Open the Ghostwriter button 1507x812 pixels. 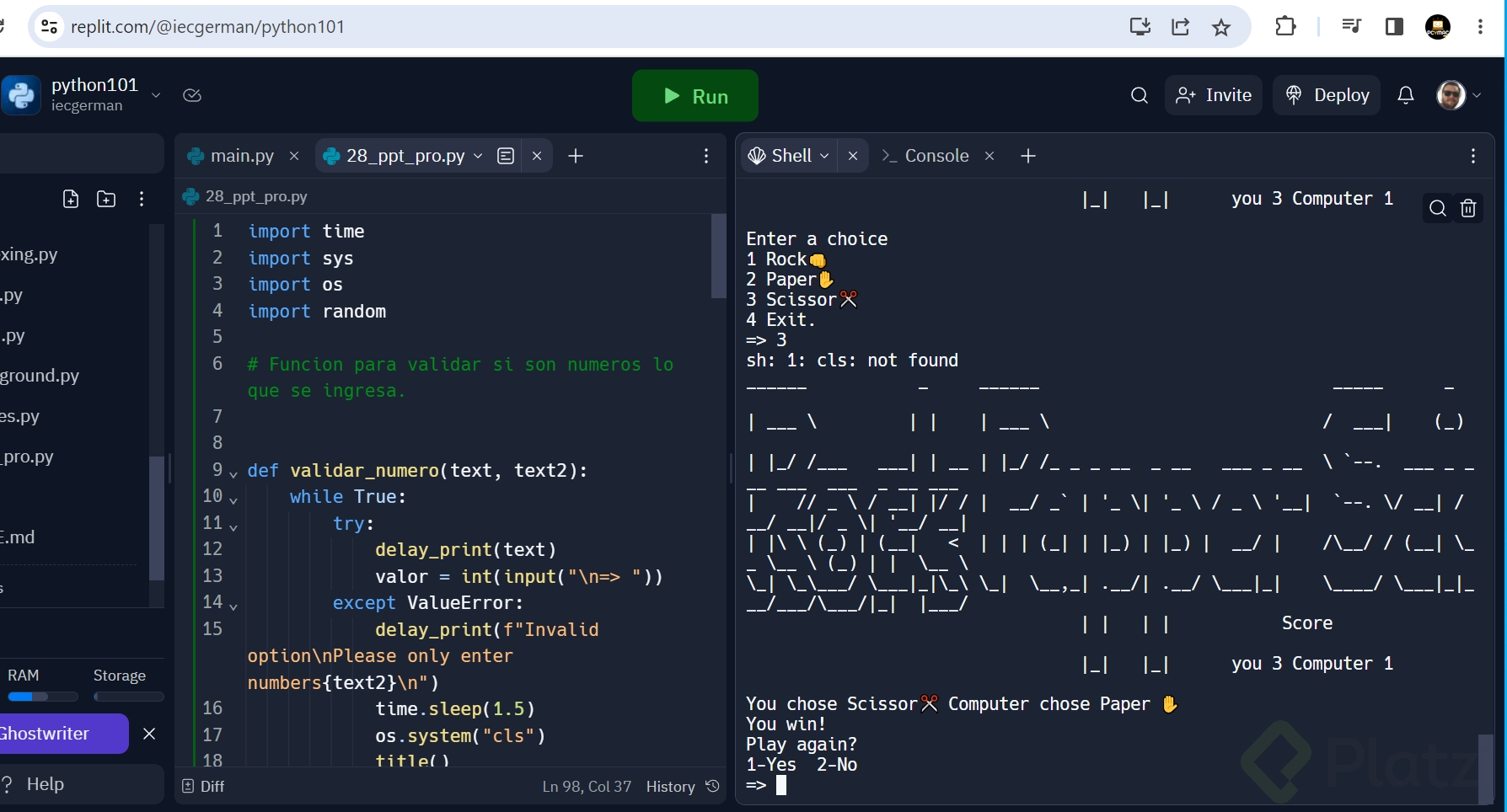coord(64,734)
